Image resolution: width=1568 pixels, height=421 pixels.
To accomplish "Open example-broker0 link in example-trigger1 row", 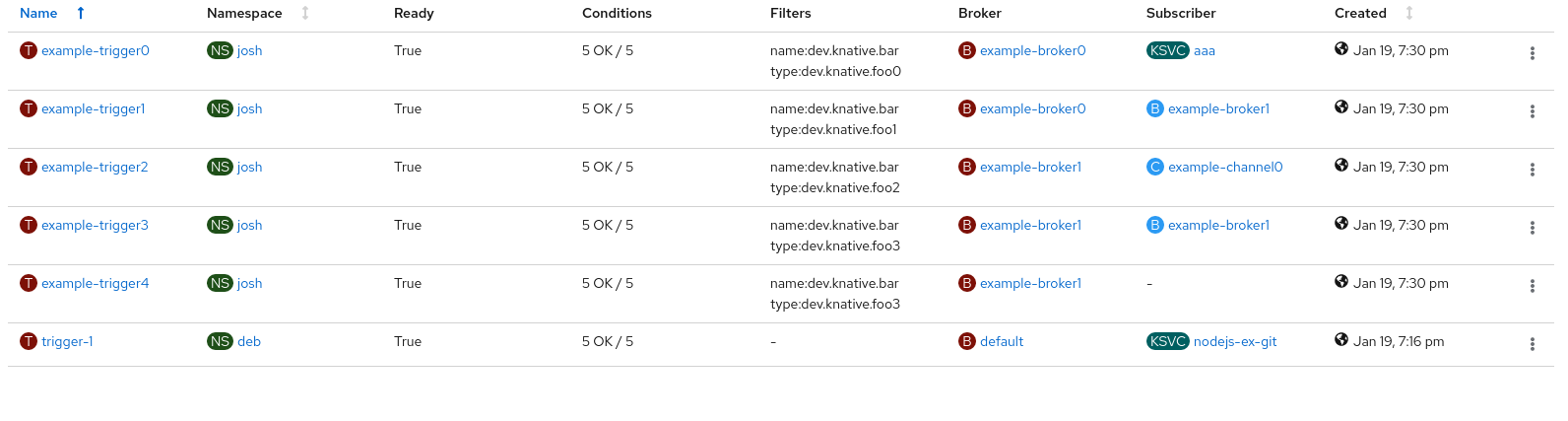I will [x=1032, y=108].
